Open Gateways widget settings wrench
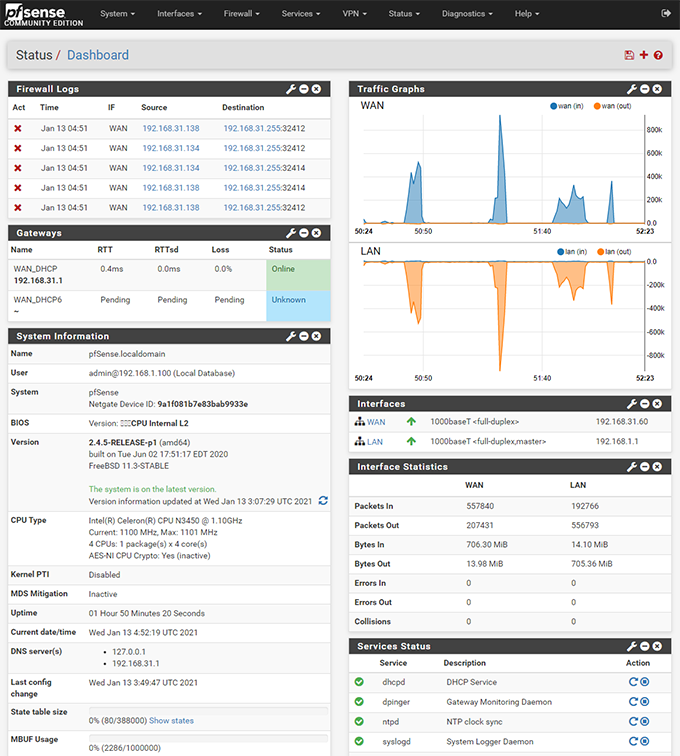680x756 pixels. point(291,233)
